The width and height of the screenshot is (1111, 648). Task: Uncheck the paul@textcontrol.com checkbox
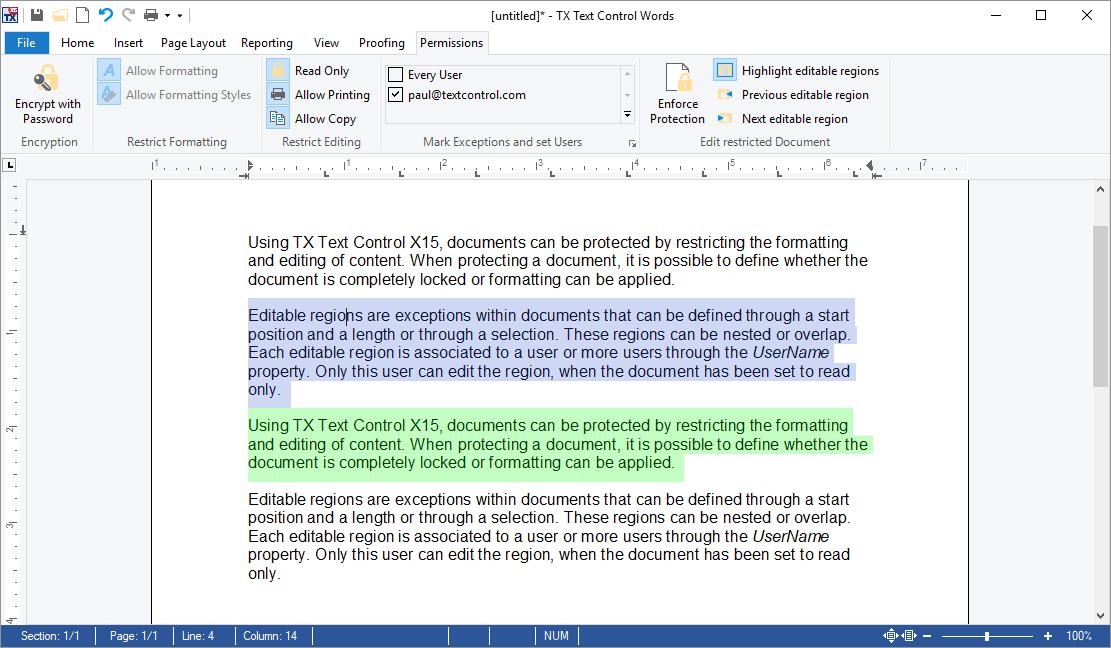click(x=396, y=94)
